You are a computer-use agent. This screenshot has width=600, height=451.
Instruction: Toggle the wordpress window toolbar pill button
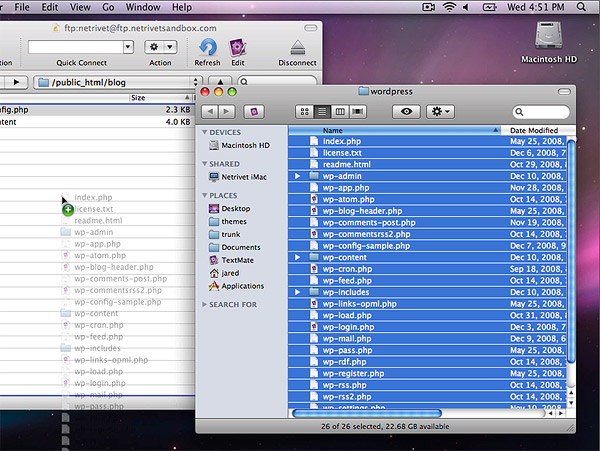[564, 92]
